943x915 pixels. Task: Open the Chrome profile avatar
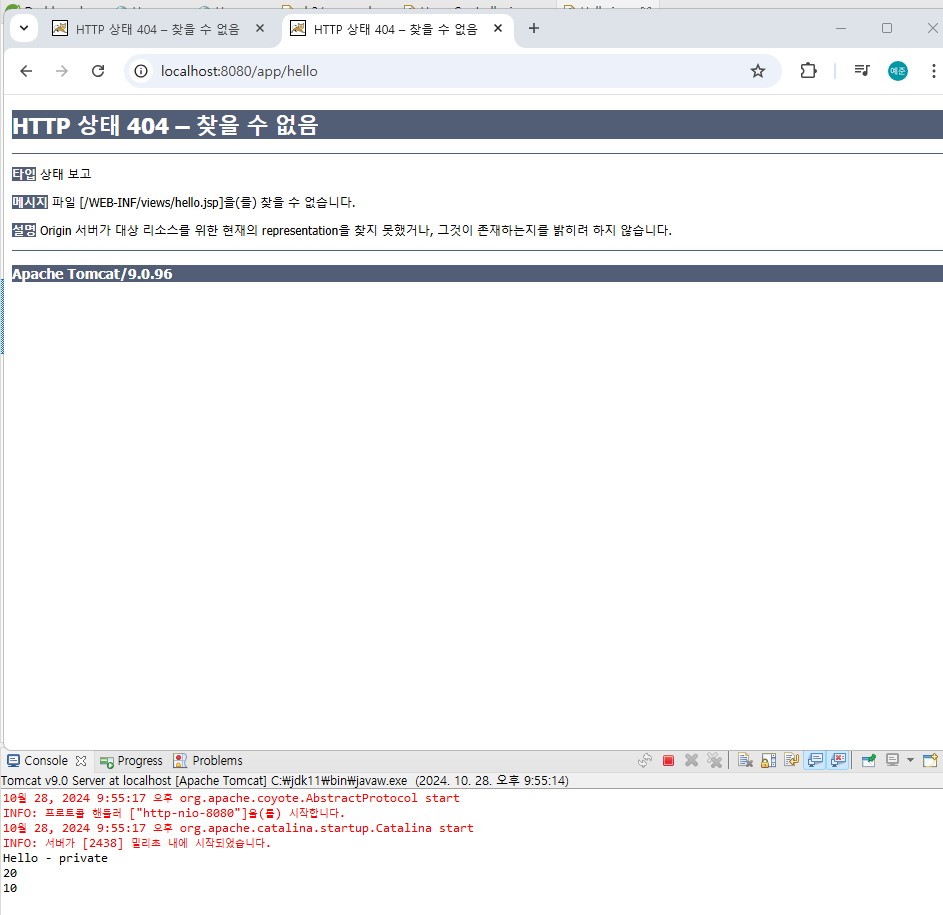pyautogui.click(x=897, y=71)
